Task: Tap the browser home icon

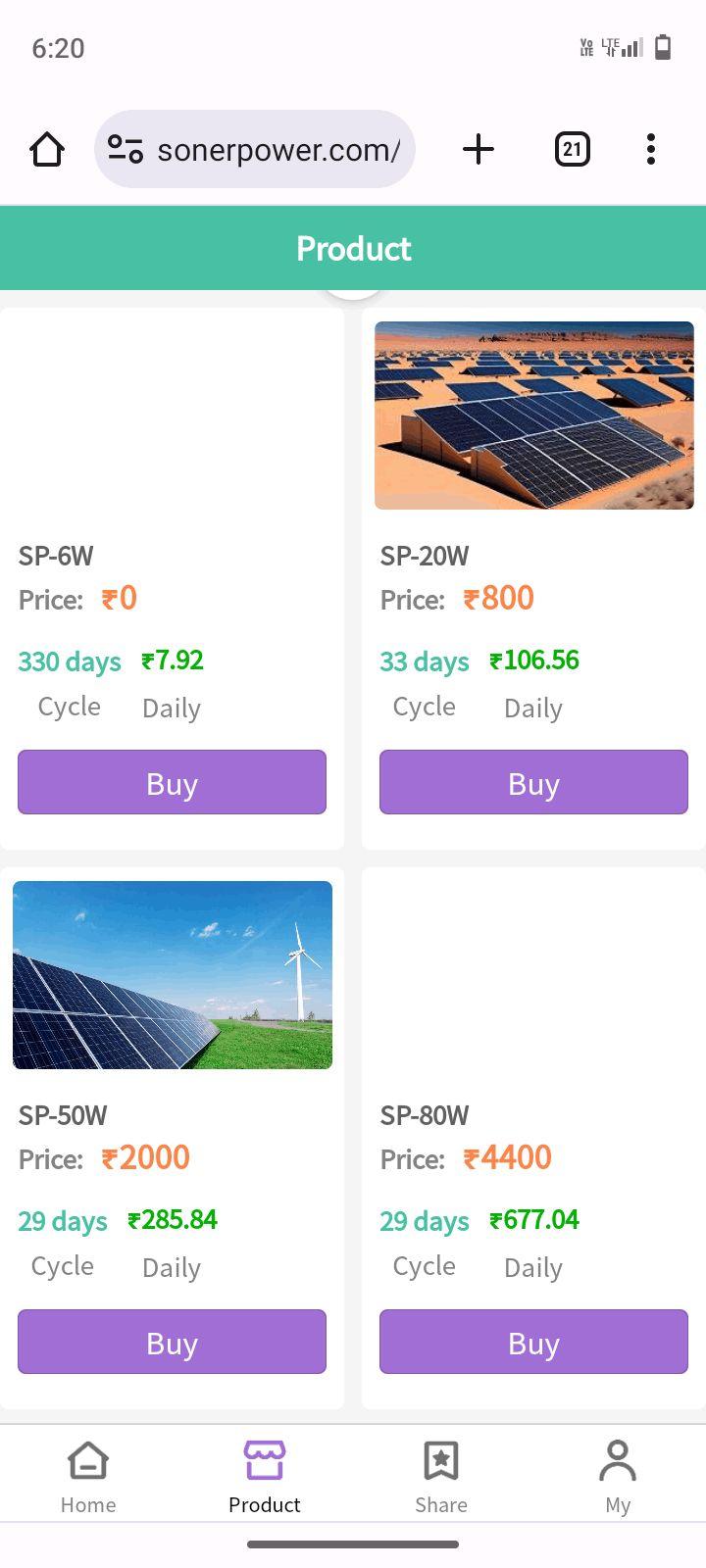Action: (x=47, y=150)
